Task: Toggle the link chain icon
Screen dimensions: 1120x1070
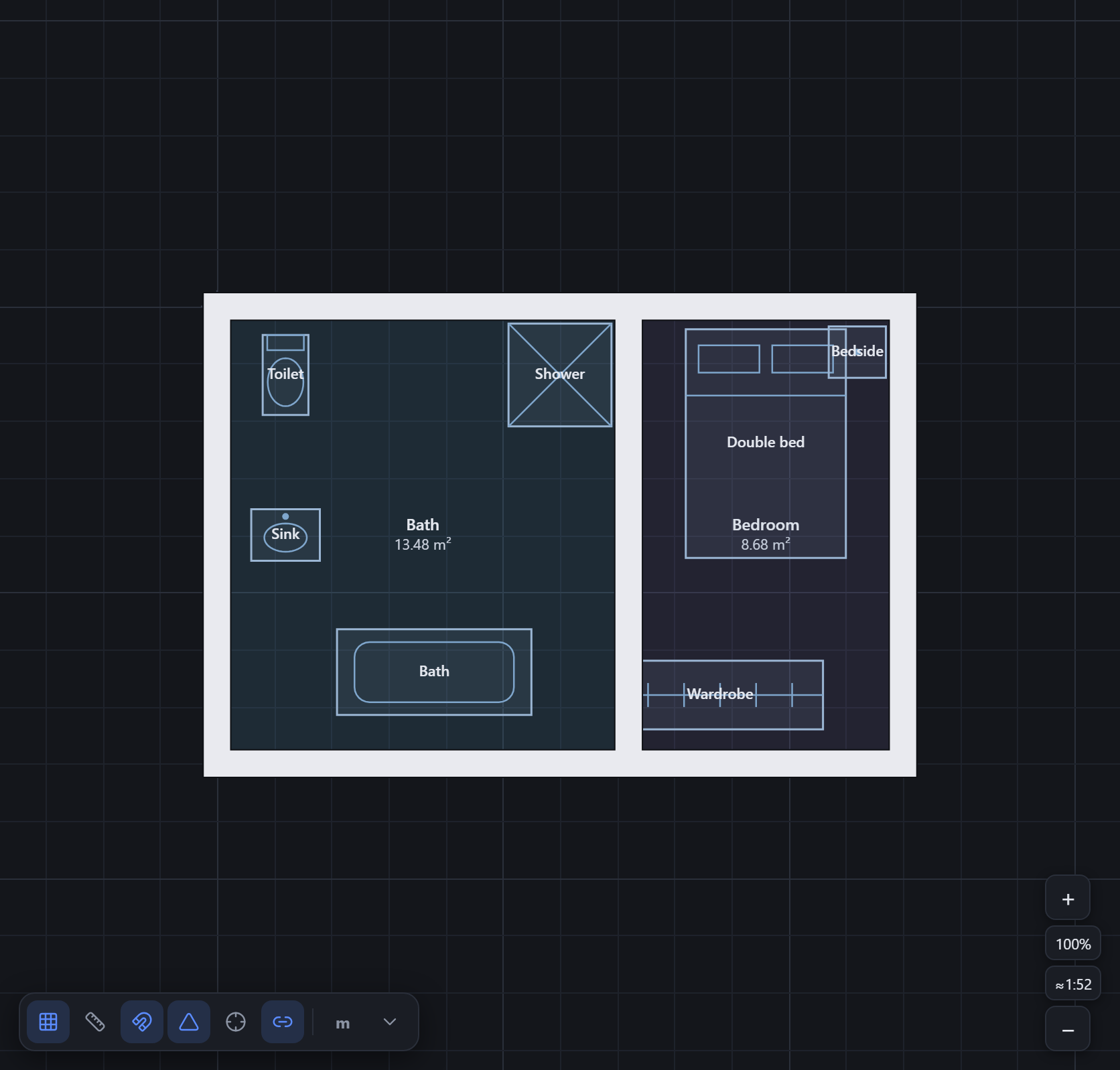Action: tap(283, 1022)
